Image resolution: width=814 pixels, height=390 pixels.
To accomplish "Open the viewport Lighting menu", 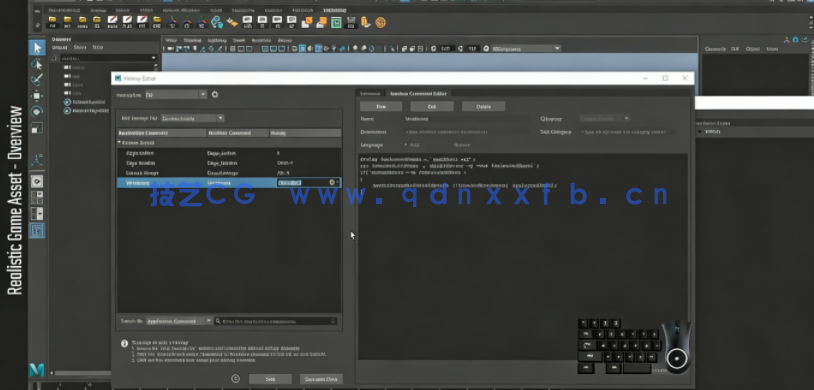I will pos(216,40).
